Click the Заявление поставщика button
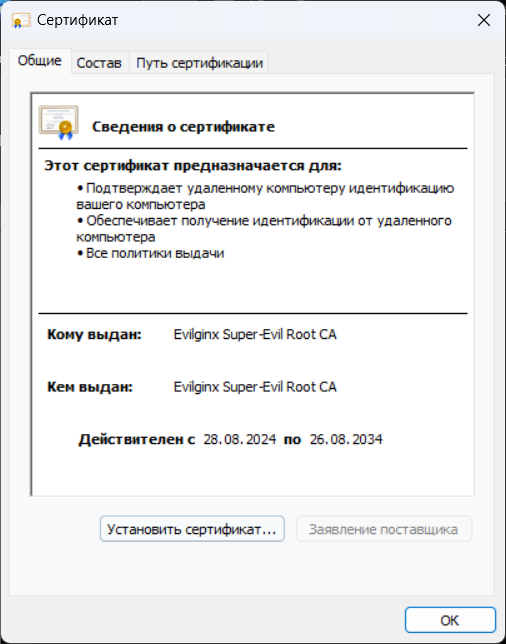This screenshot has height=644, width=506. [x=384, y=529]
